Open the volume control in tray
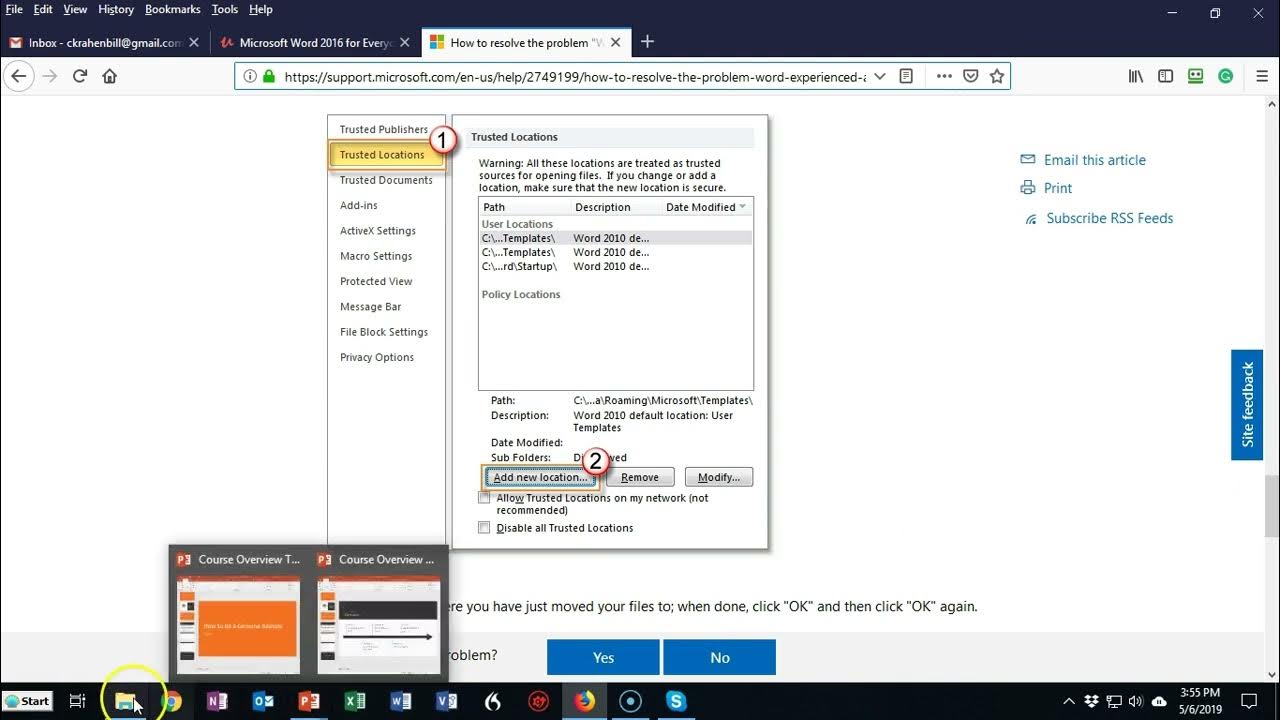 pyautogui.click(x=1136, y=701)
